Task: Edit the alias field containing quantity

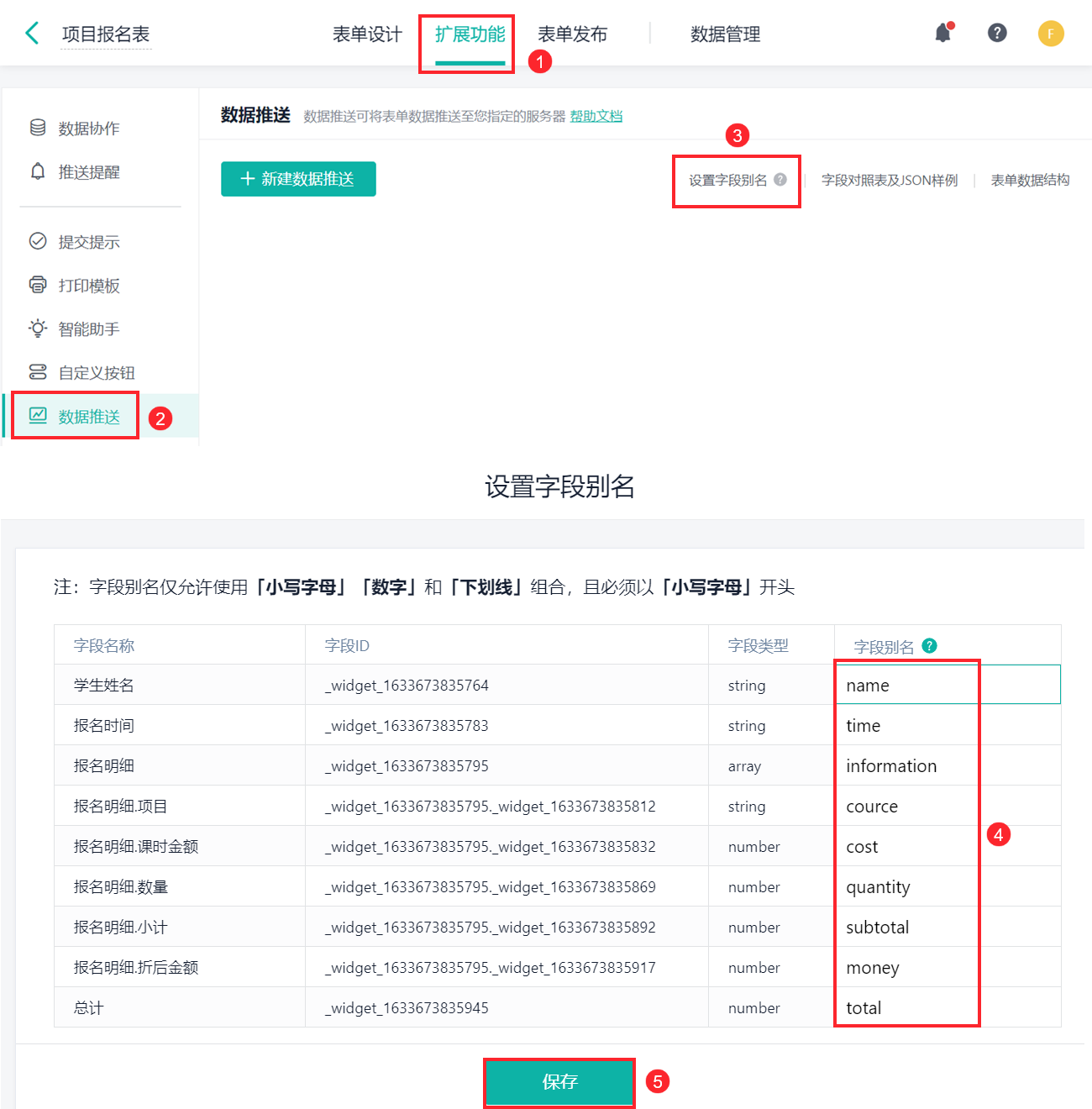Action: (948, 886)
